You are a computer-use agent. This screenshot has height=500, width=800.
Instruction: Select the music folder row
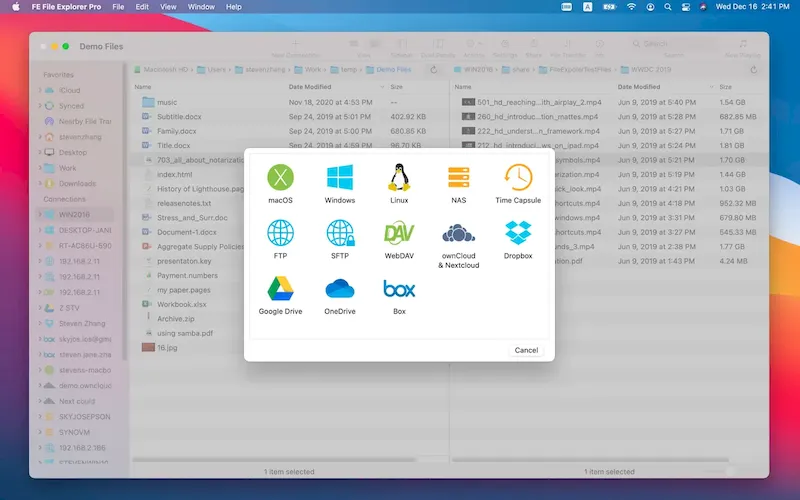(x=289, y=102)
